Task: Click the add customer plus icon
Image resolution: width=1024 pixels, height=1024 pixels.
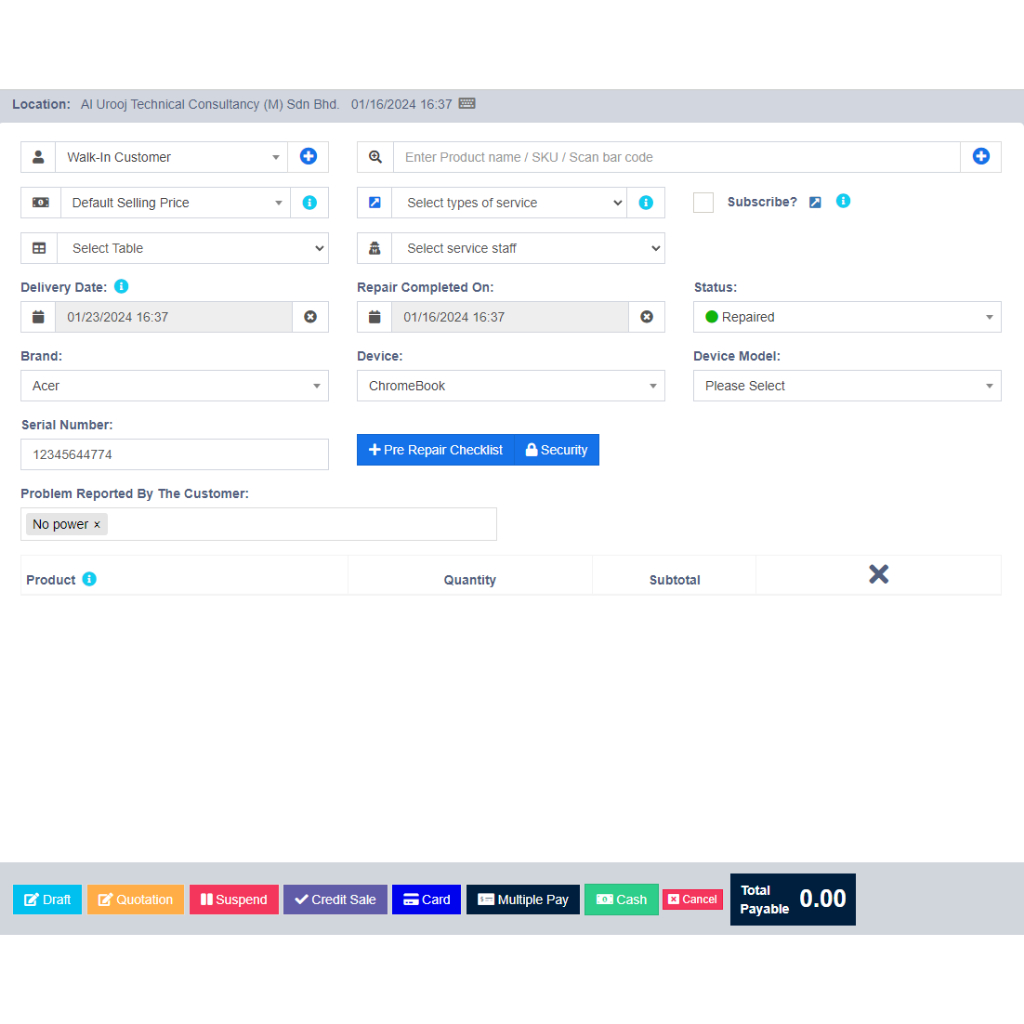Action: 308,157
